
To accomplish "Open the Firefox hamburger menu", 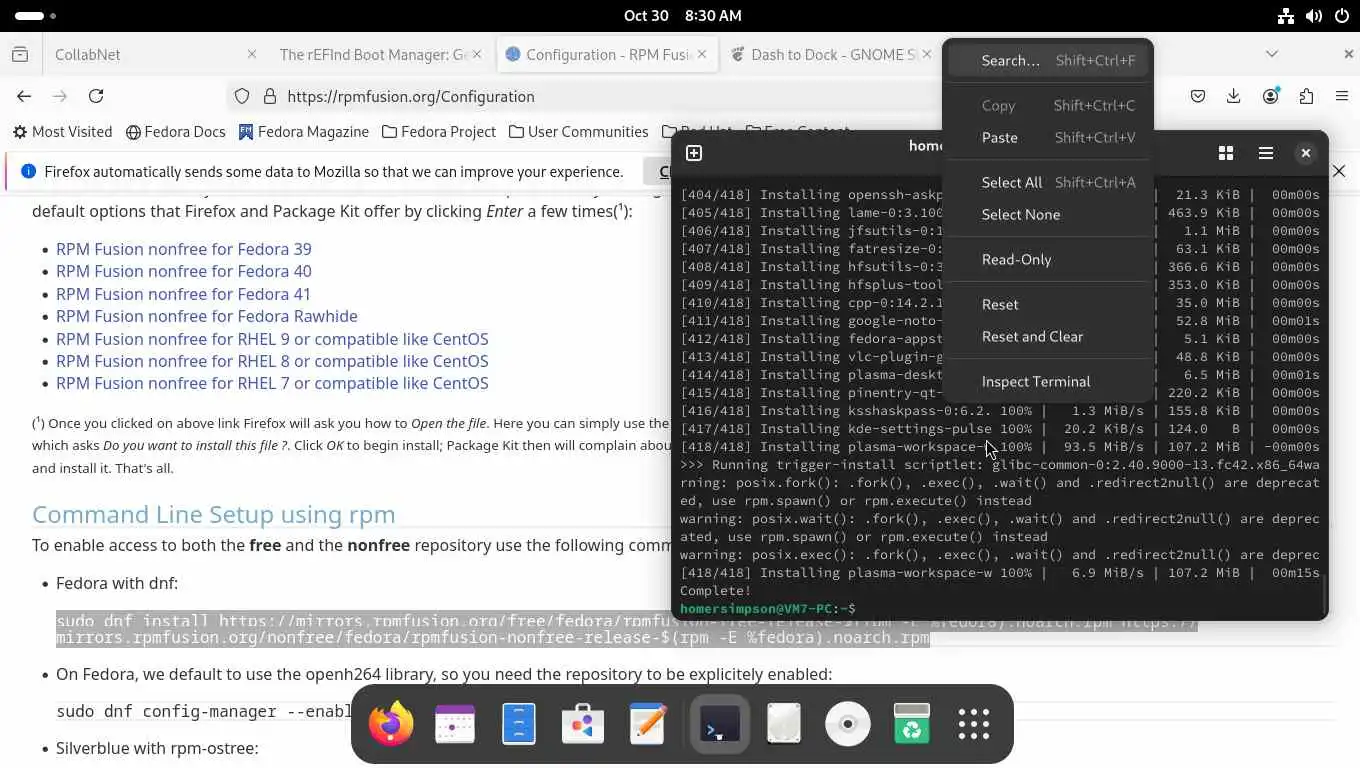I will (x=1342, y=96).
